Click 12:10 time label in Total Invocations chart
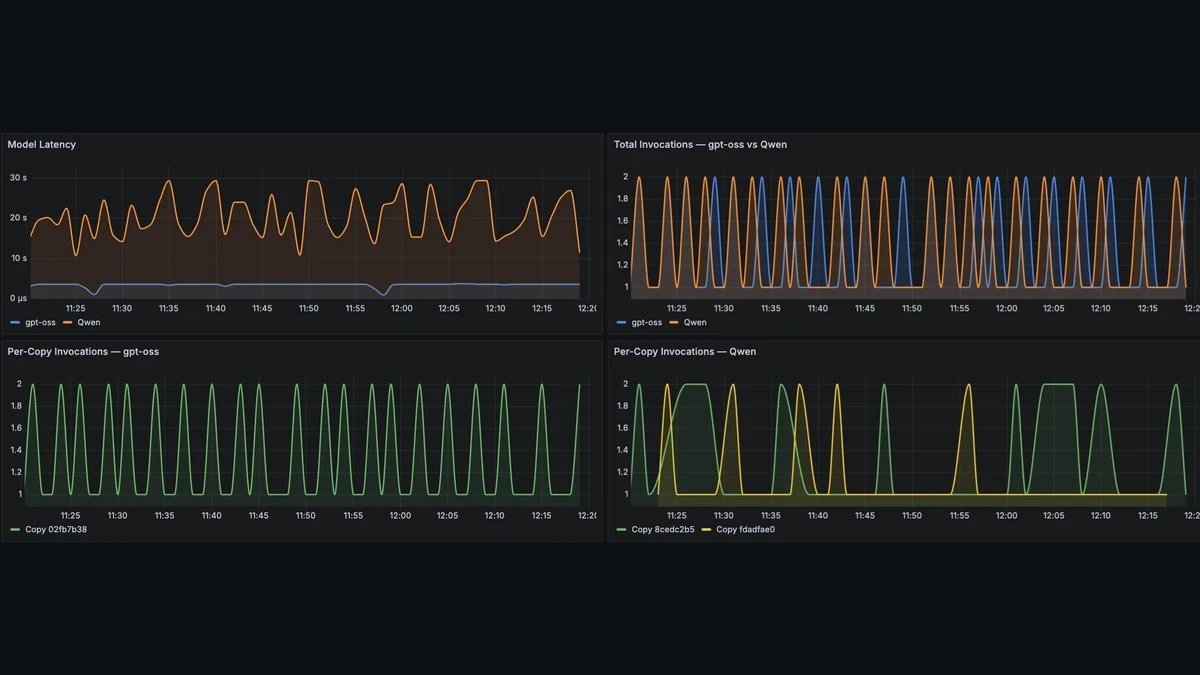The height and width of the screenshot is (675, 1200). pyautogui.click(x=1100, y=308)
